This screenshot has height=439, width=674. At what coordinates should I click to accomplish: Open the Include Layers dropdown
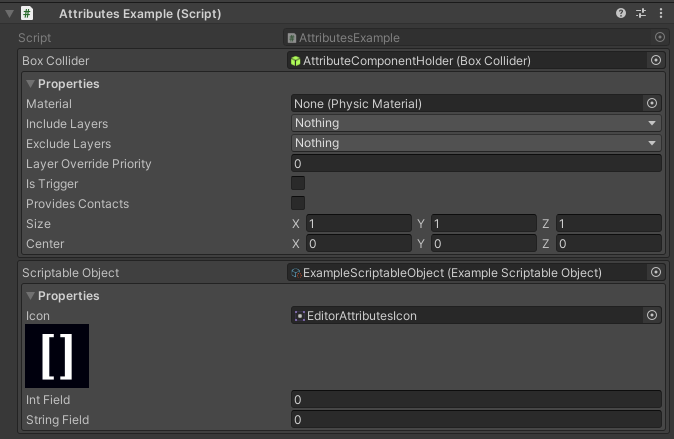coord(476,123)
